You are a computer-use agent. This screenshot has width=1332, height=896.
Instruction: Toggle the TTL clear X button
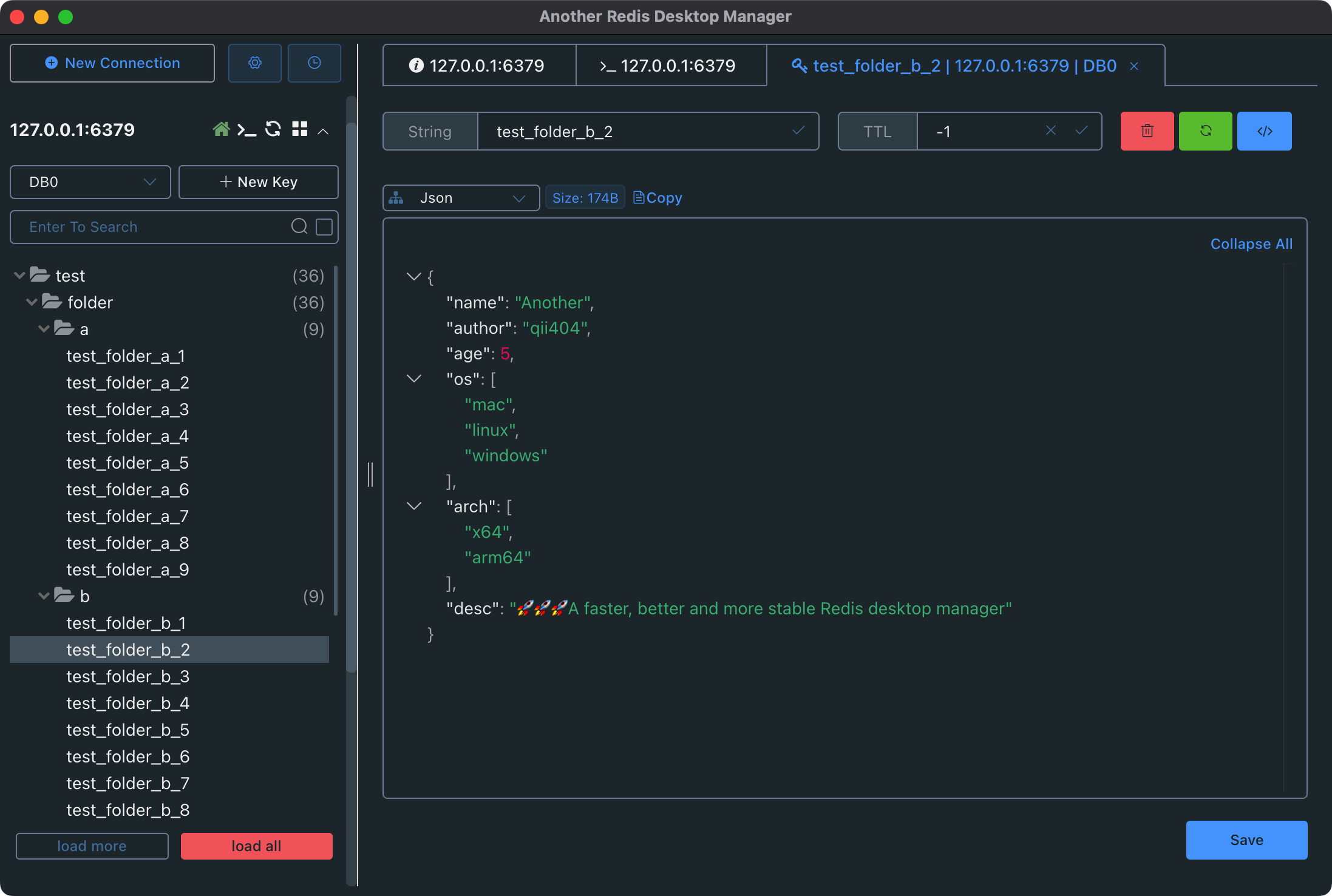[x=1050, y=131]
